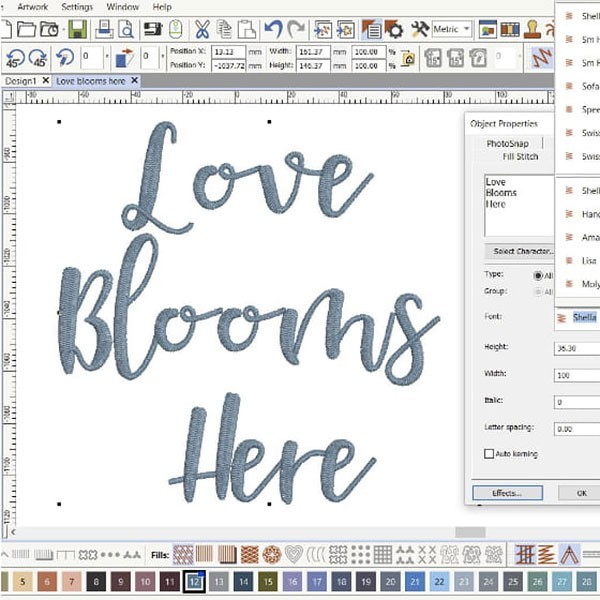
Task: Select the heart-shaped fill pattern
Action: coord(293,553)
